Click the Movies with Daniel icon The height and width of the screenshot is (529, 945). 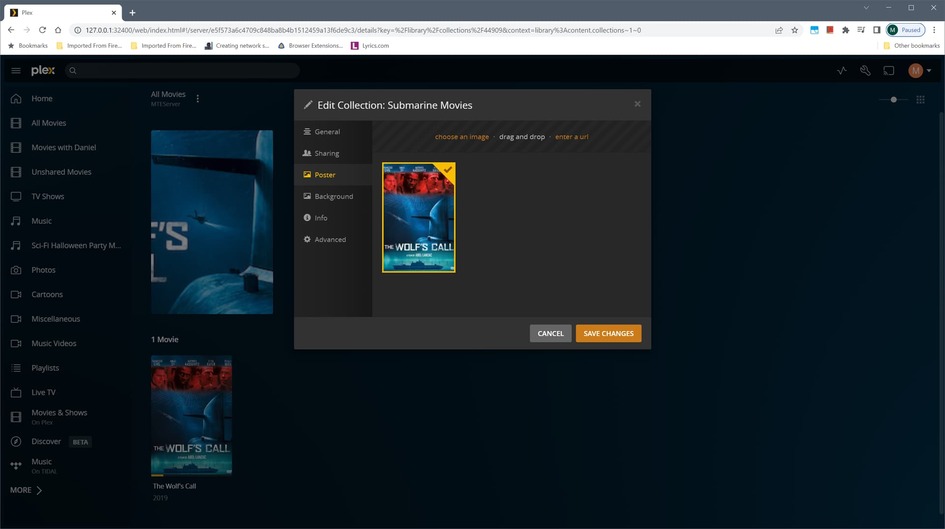pyautogui.click(x=16, y=148)
